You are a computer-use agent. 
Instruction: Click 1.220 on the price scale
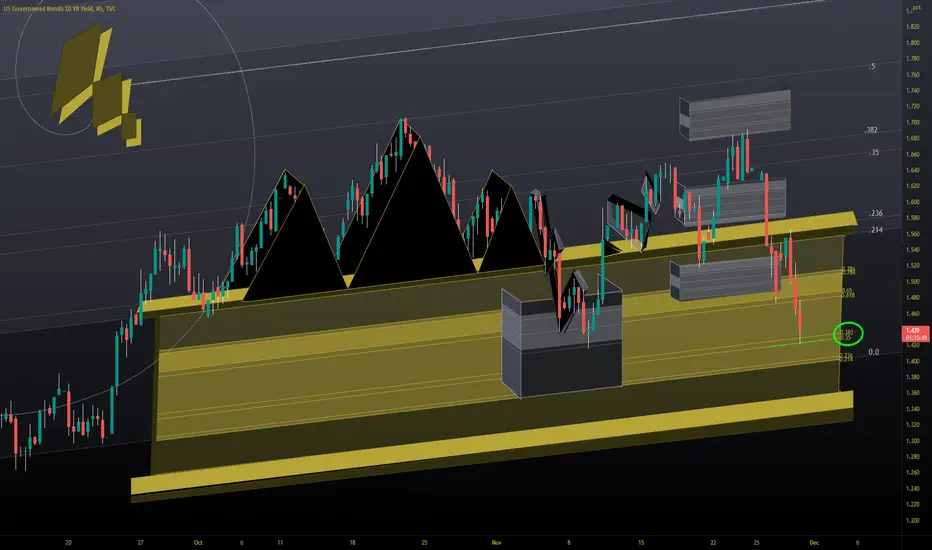[x=912, y=505]
